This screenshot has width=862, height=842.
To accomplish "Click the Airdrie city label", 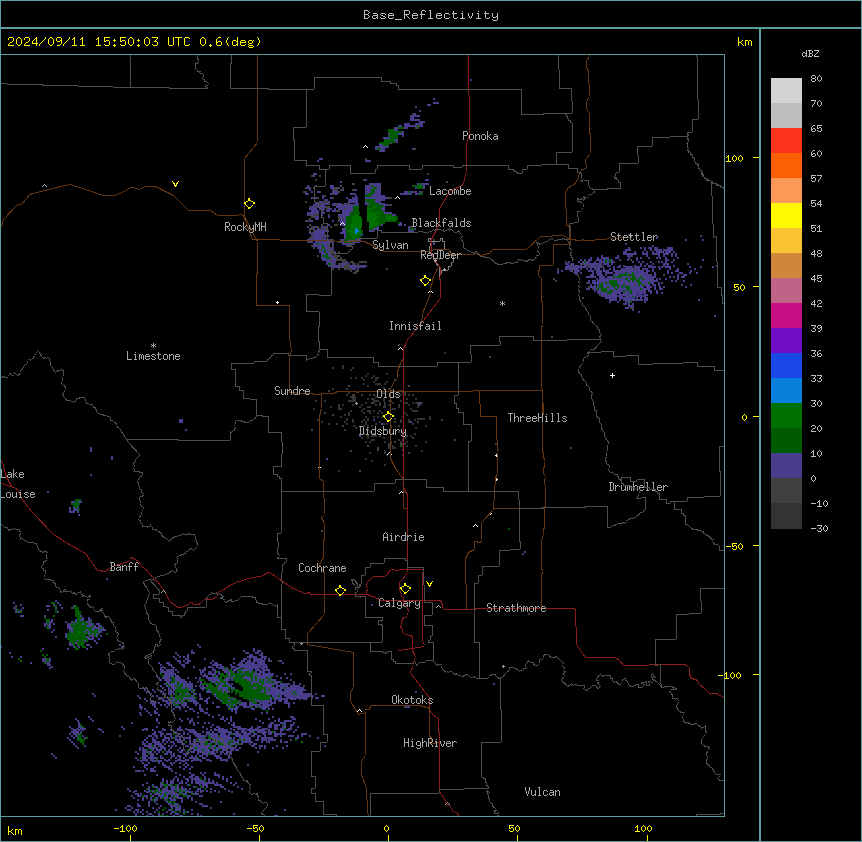I will tap(403, 537).
